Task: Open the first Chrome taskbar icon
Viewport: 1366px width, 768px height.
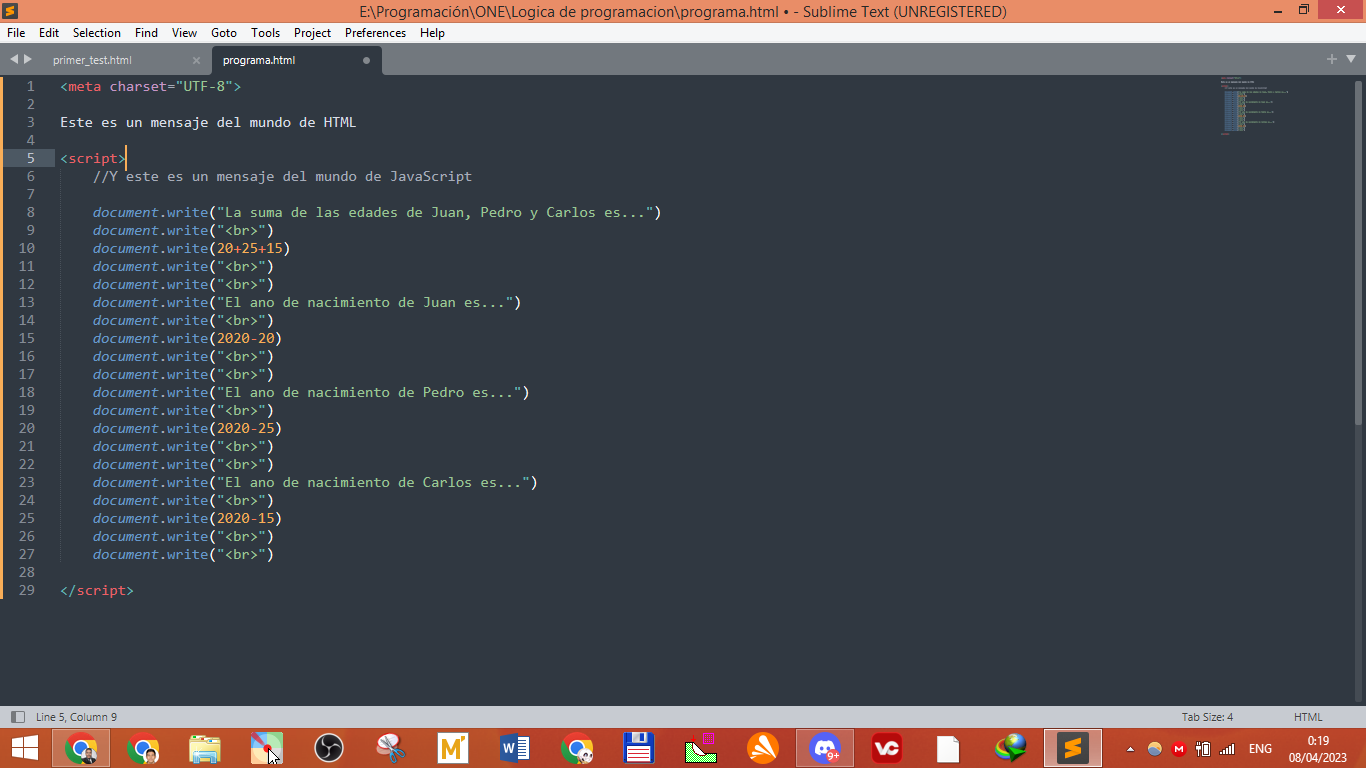Action: [82, 748]
